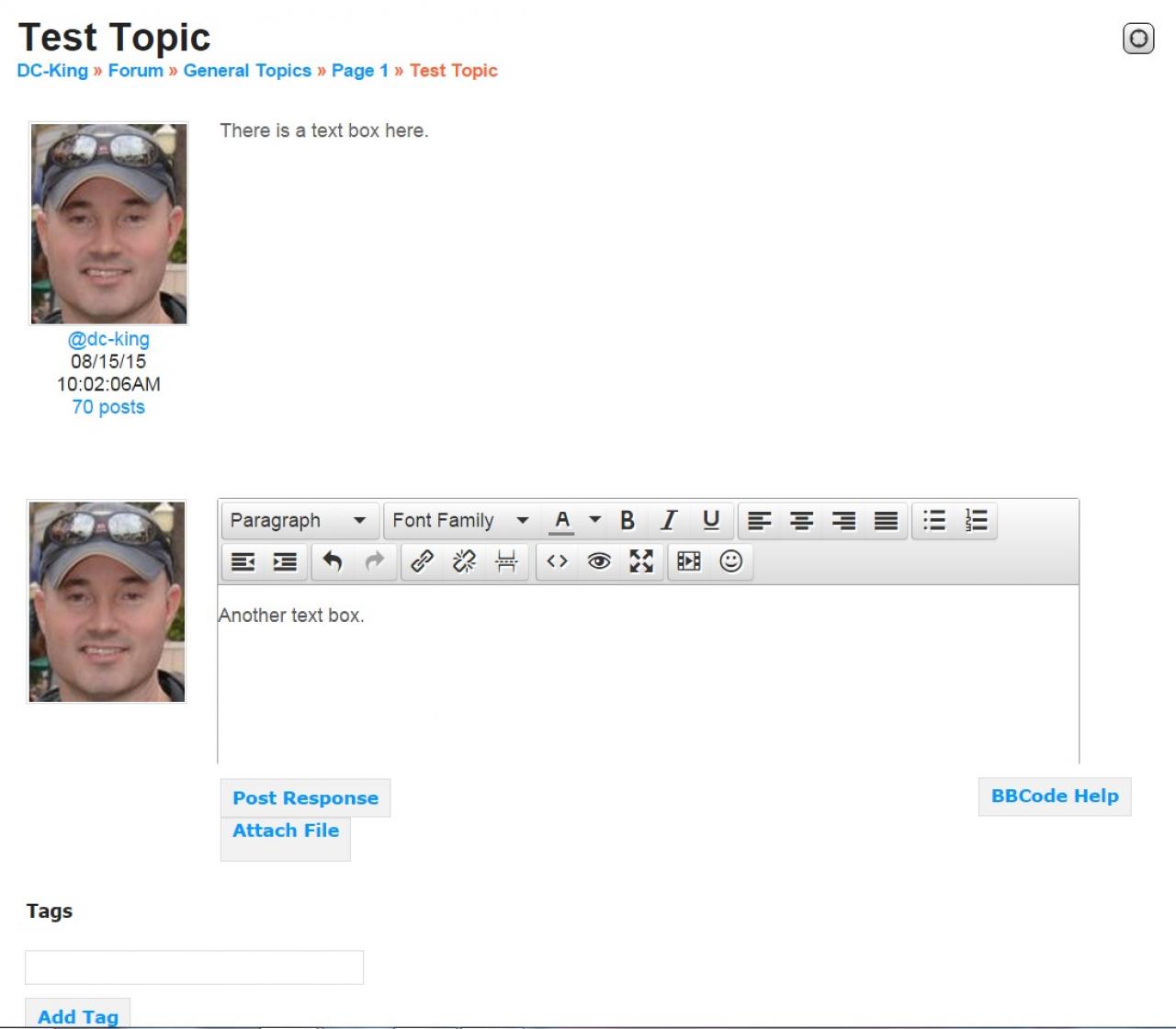Viewport: 1176px width, 1029px height.
Task: Center-align text in the editor
Action: 802,521
